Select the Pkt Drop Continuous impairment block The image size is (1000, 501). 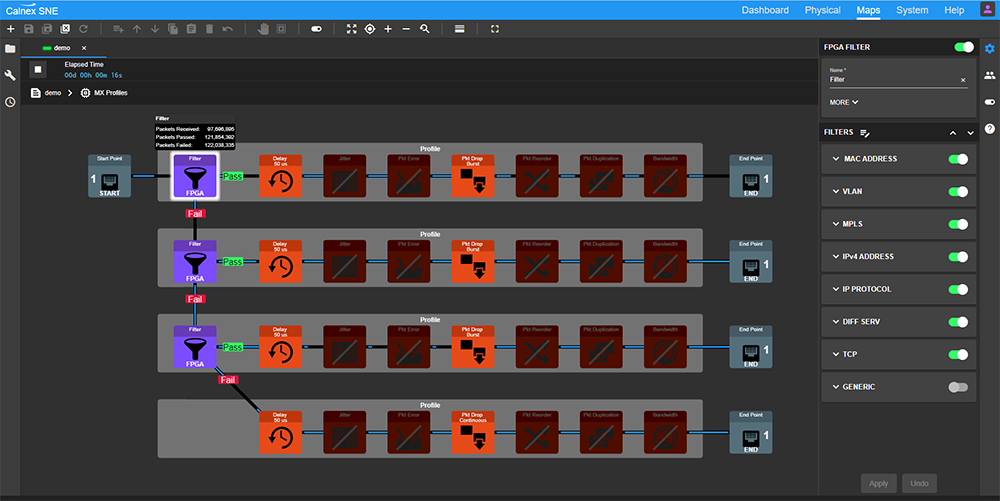pos(472,431)
